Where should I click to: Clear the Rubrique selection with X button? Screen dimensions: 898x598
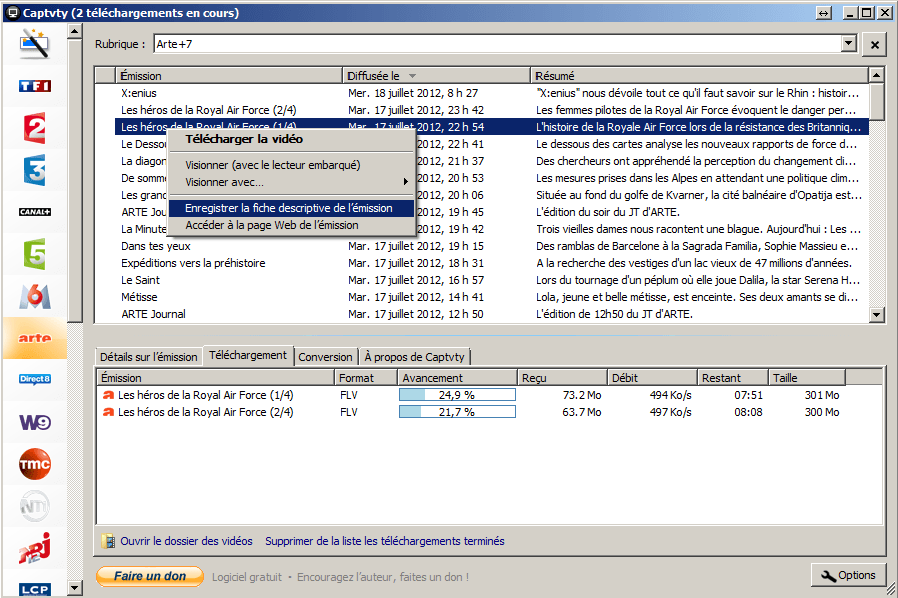(875, 44)
